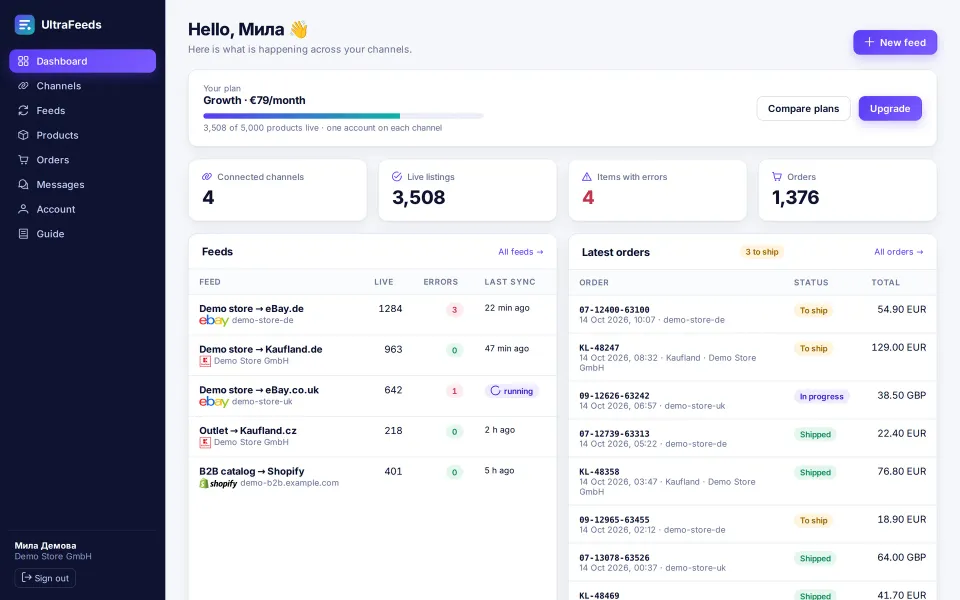Click the Live listings checkmark icon
This screenshot has width=960, height=600.
pos(397,176)
